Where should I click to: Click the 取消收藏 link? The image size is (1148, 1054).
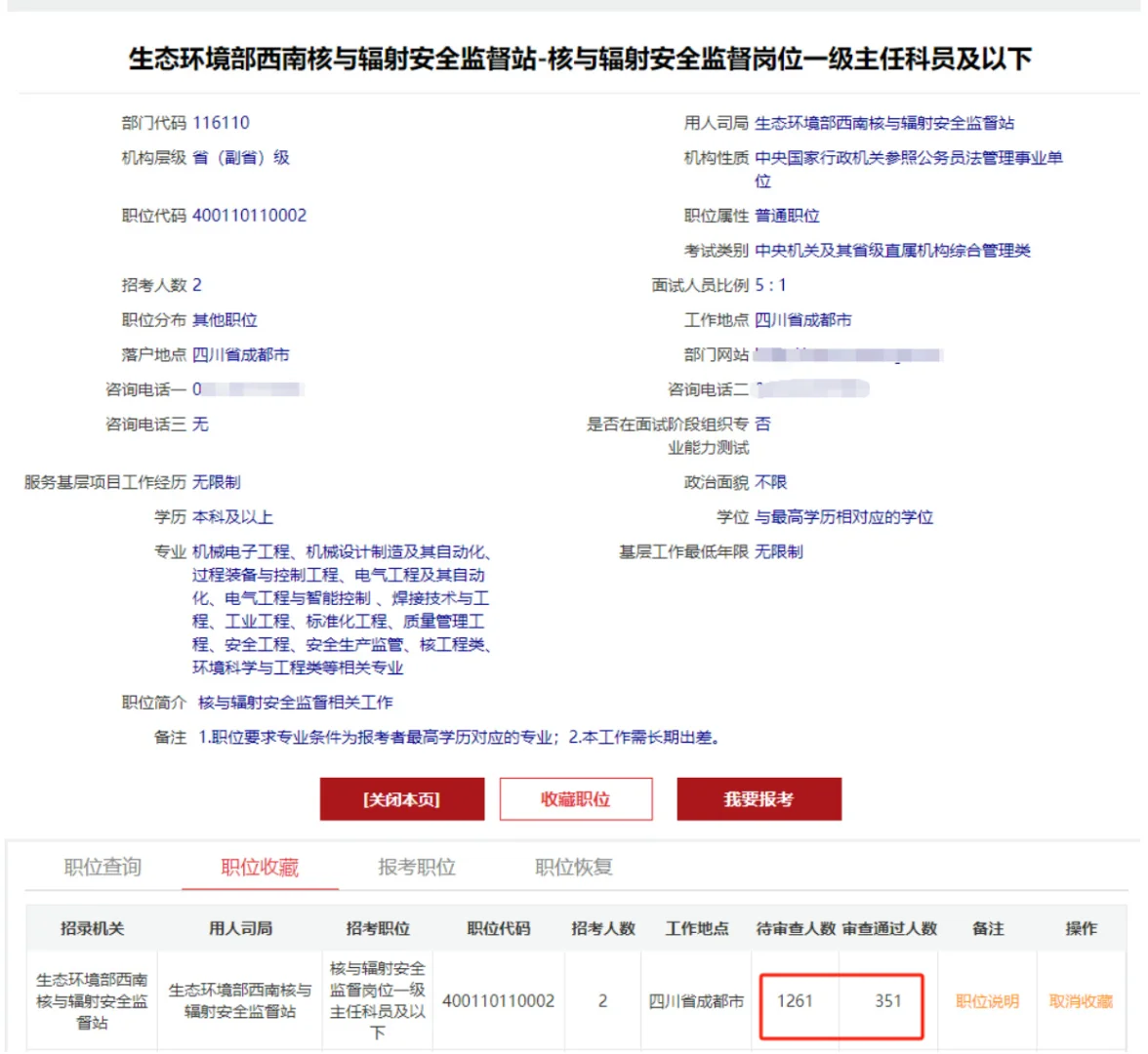(1081, 1000)
